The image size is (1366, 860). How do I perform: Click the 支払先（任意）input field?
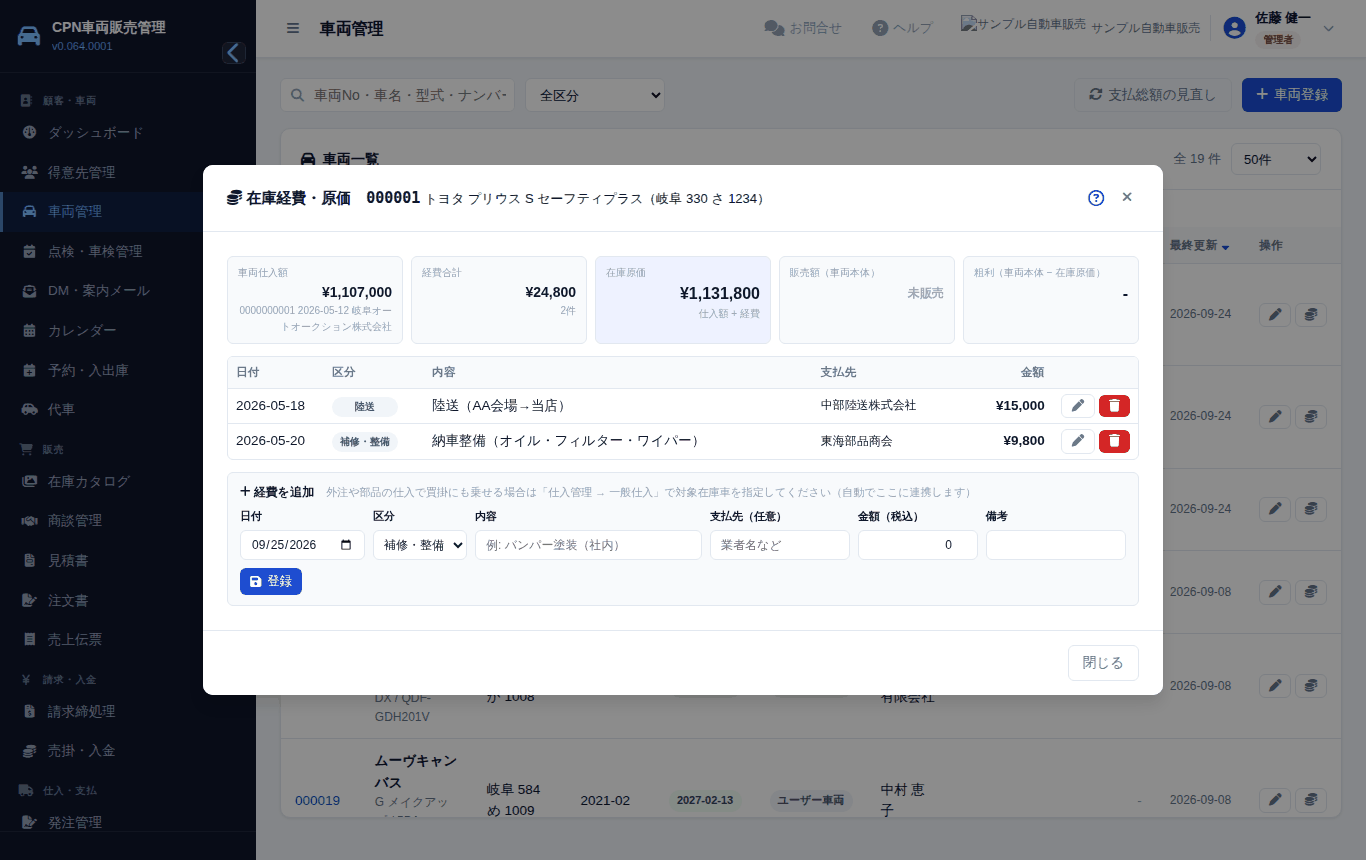pyautogui.click(x=780, y=545)
